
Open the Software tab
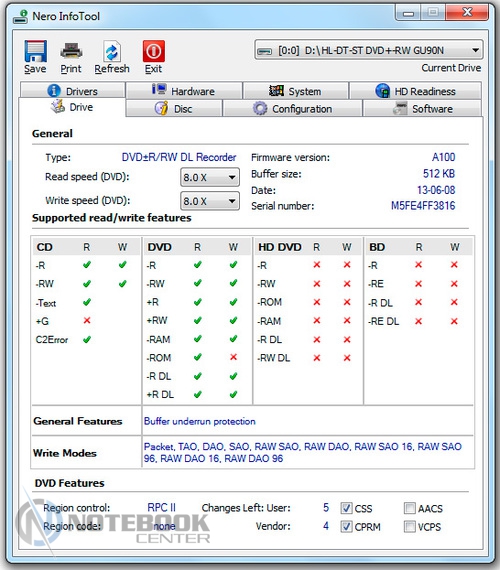pyautogui.click(x=423, y=109)
